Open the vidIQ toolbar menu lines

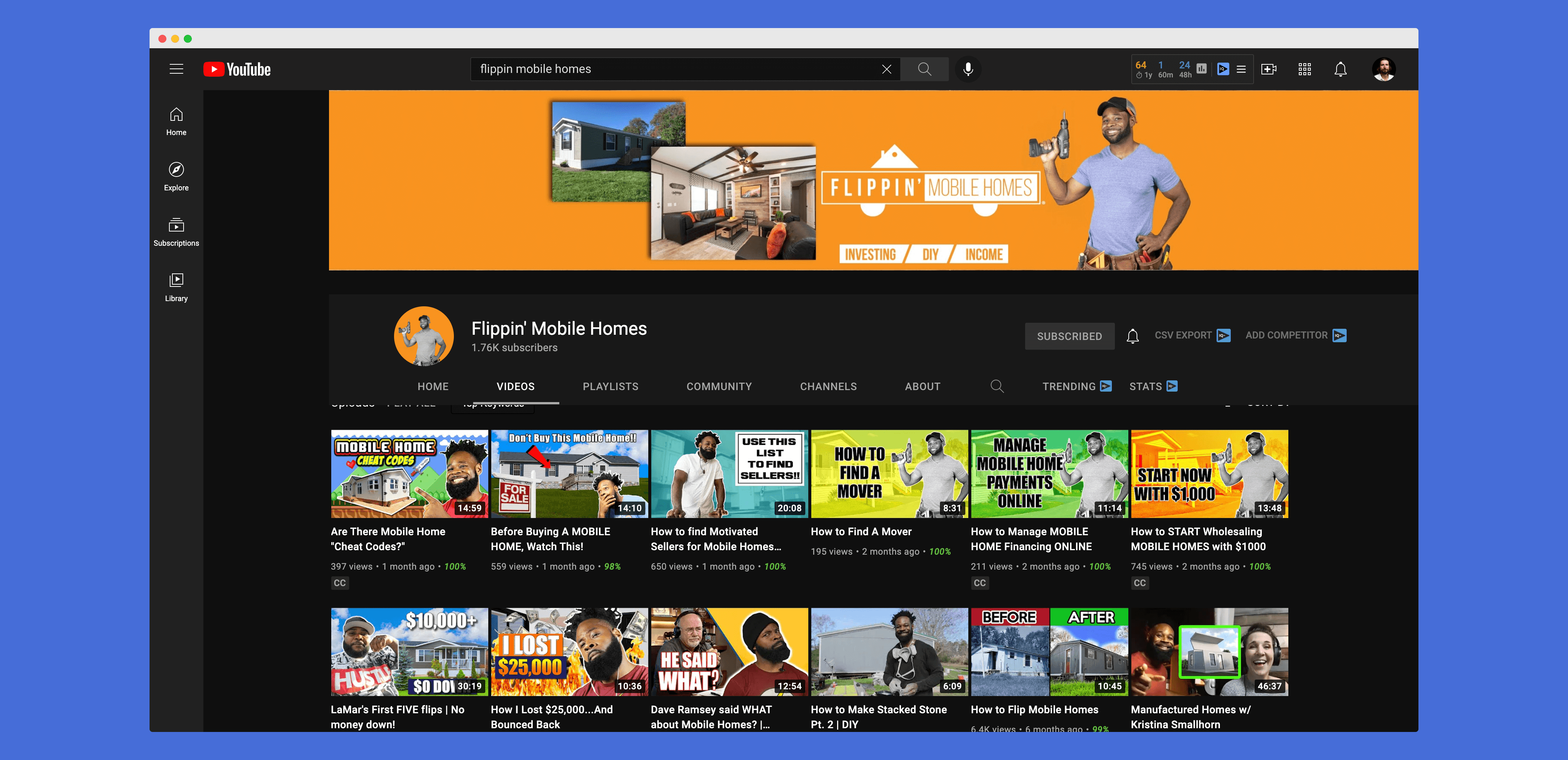1241,69
